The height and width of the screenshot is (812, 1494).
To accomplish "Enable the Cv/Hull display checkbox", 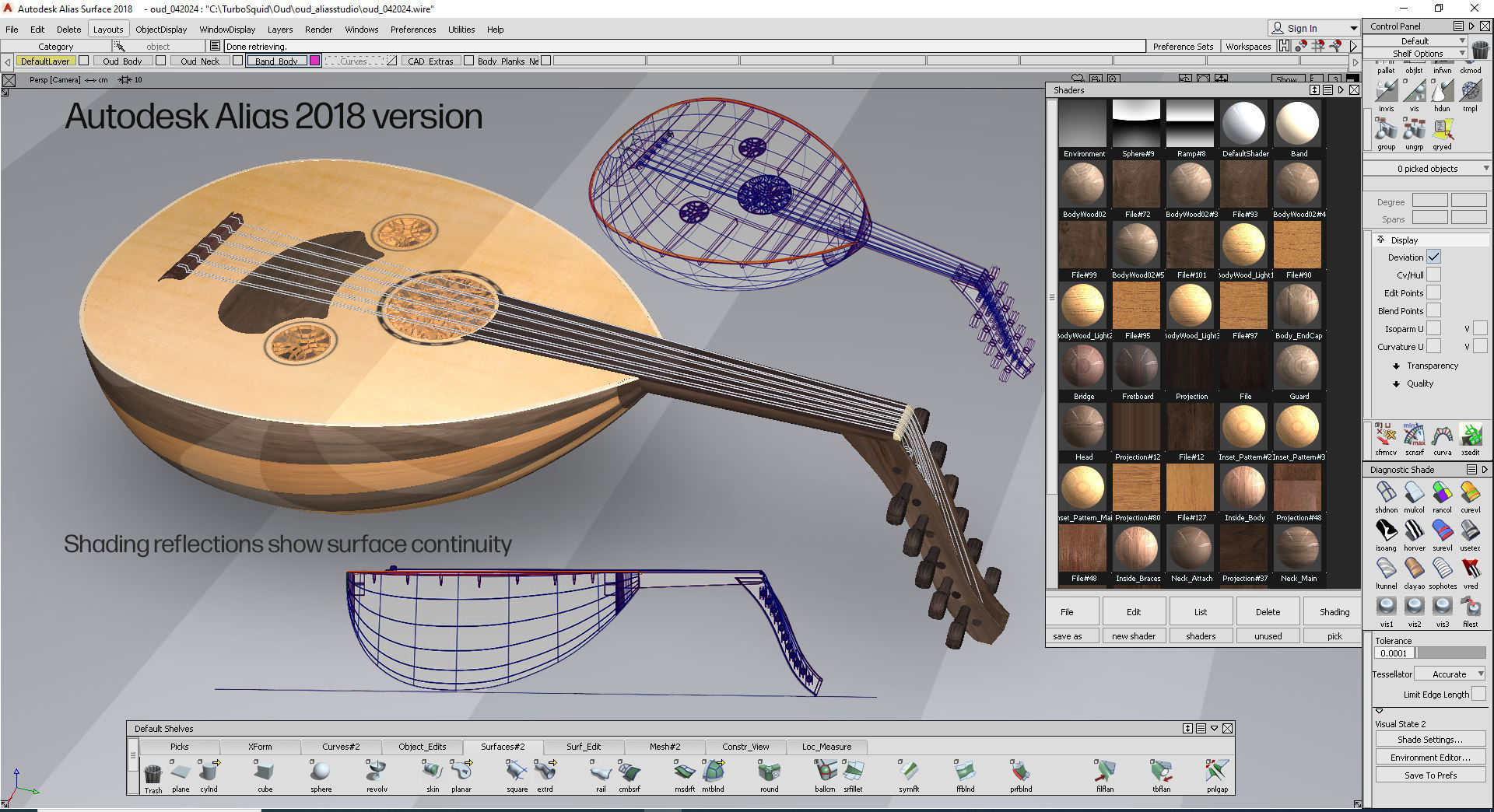I will 1433,275.
